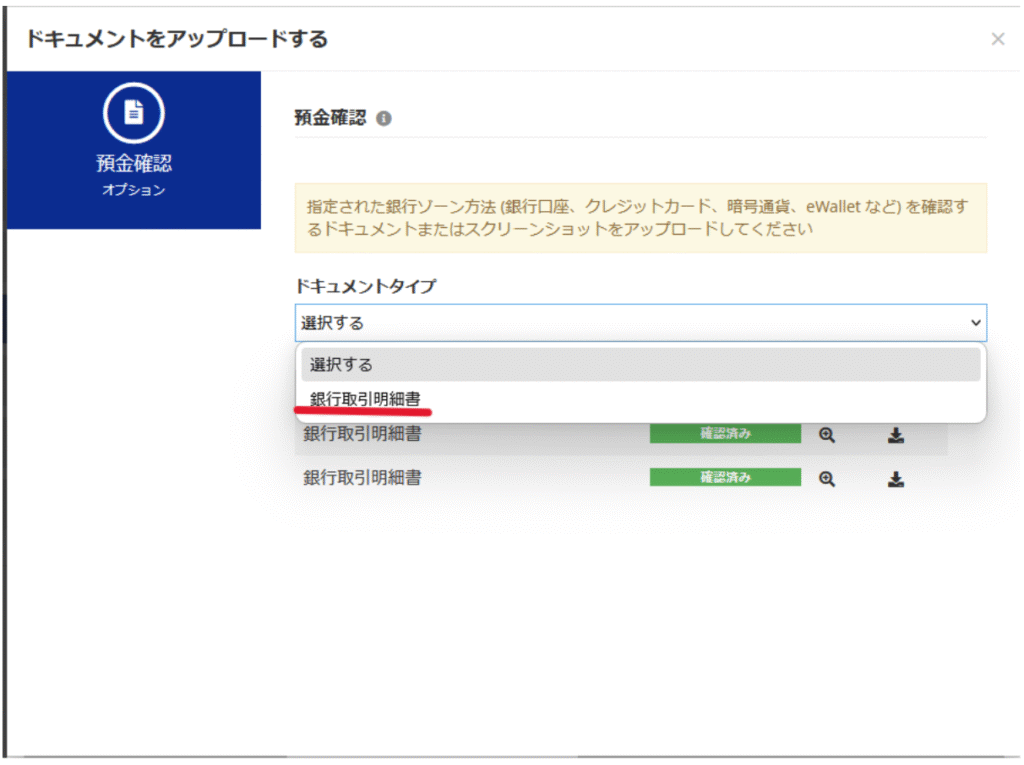1024x765 pixels.
Task: Click the ドキュメントをアップロードする dialog title
Action: pos(177,40)
